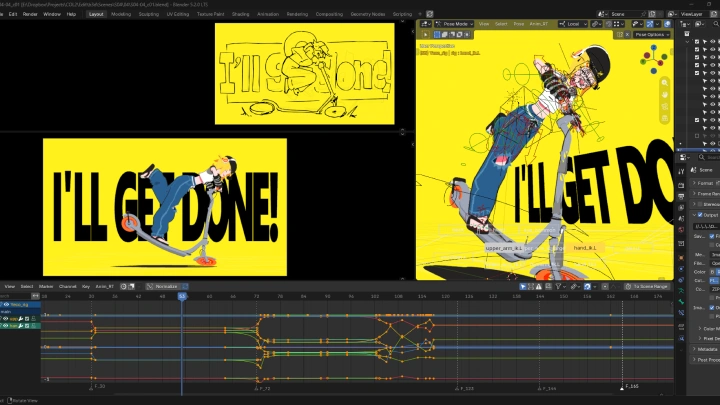Click the storyboard sketch thumbnail image

(304, 73)
